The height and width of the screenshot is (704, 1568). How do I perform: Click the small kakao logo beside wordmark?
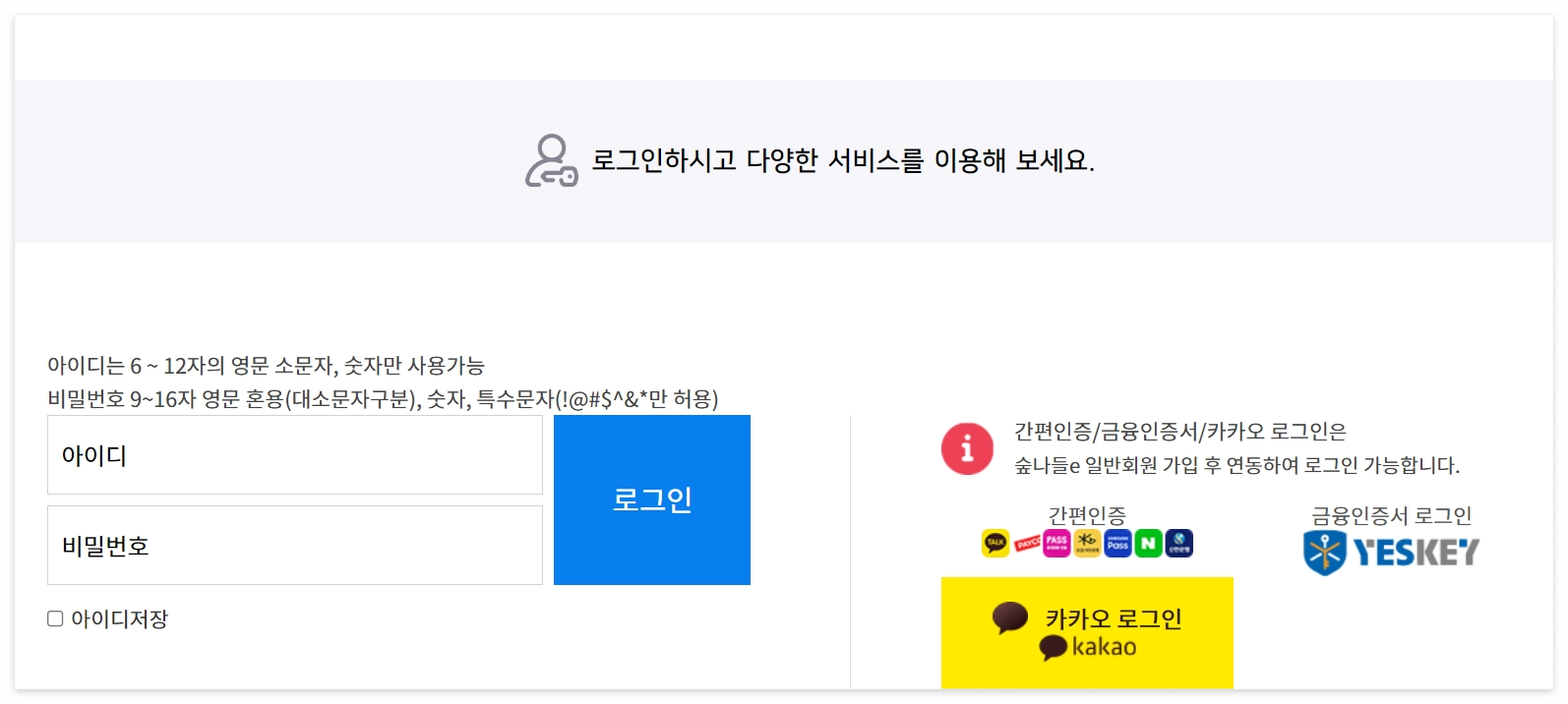[1053, 646]
